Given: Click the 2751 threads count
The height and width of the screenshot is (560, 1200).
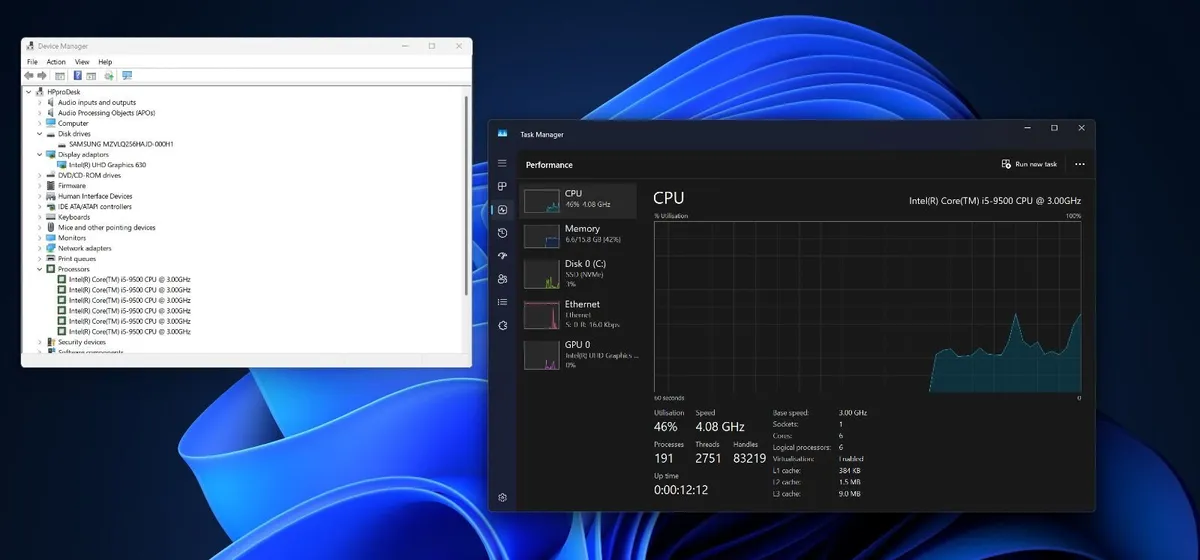Looking at the screenshot, I should [x=708, y=458].
